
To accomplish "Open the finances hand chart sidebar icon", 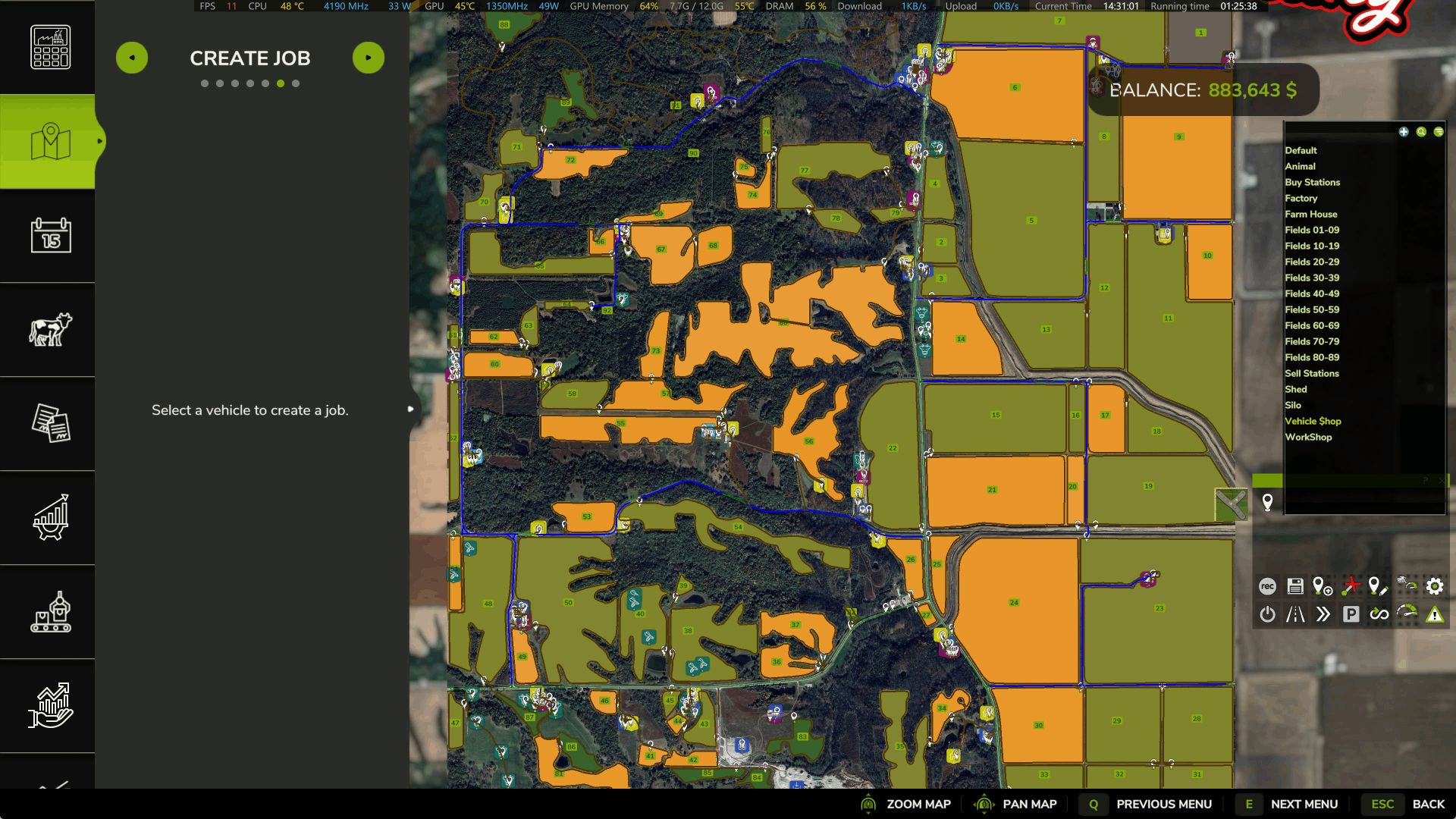I will point(50,705).
